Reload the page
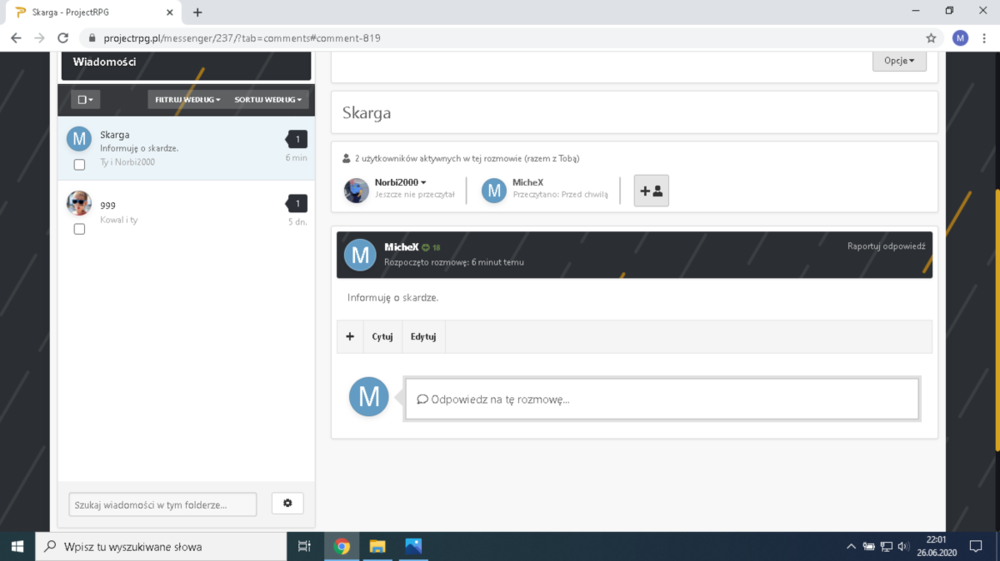This screenshot has height=561, width=1000. [63, 38]
